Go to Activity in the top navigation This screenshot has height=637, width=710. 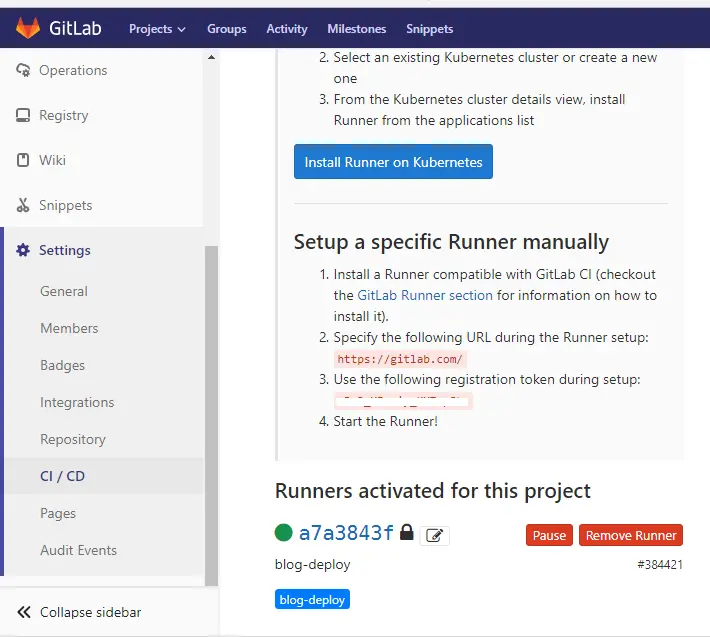[287, 29]
